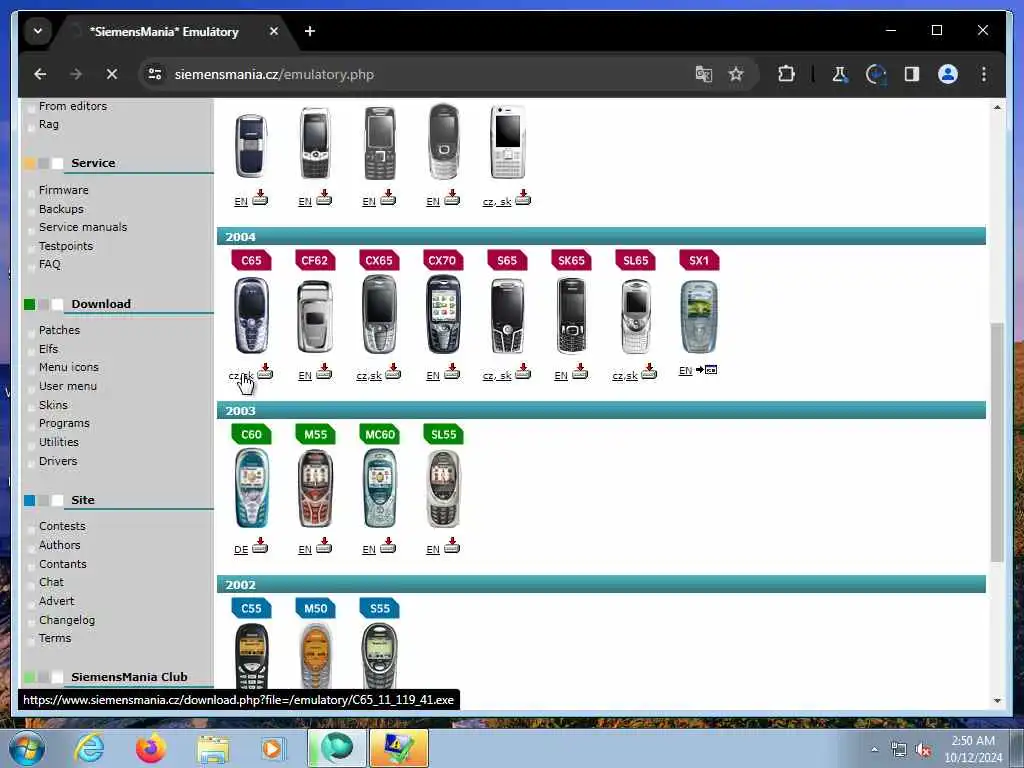Select the SiemensMania Emulátory tab
Viewport: 1024px width, 768px height.
(x=164, y=31)
